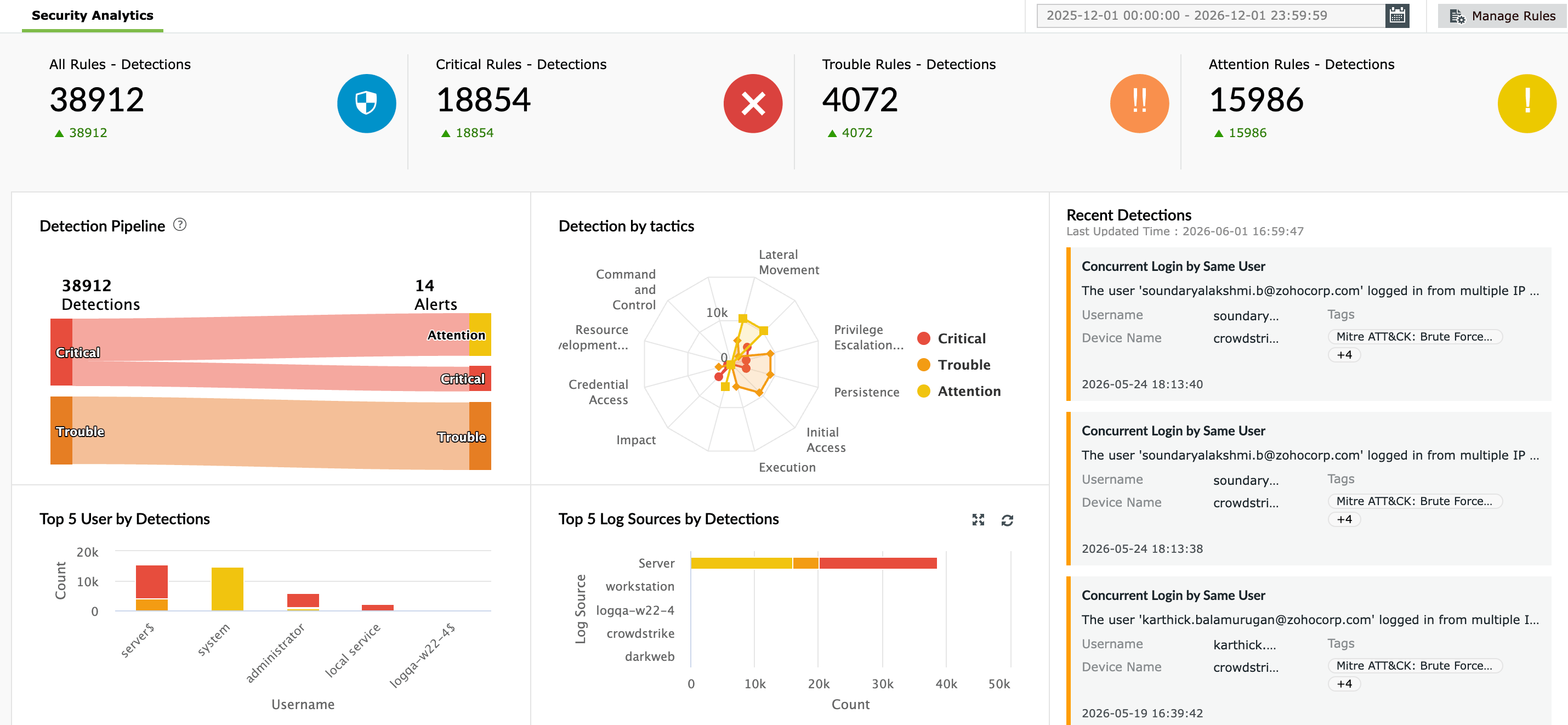1568x725 pixels.
Task: Expand +4 tags in the karthick detection
Action: click(1344, 684)
